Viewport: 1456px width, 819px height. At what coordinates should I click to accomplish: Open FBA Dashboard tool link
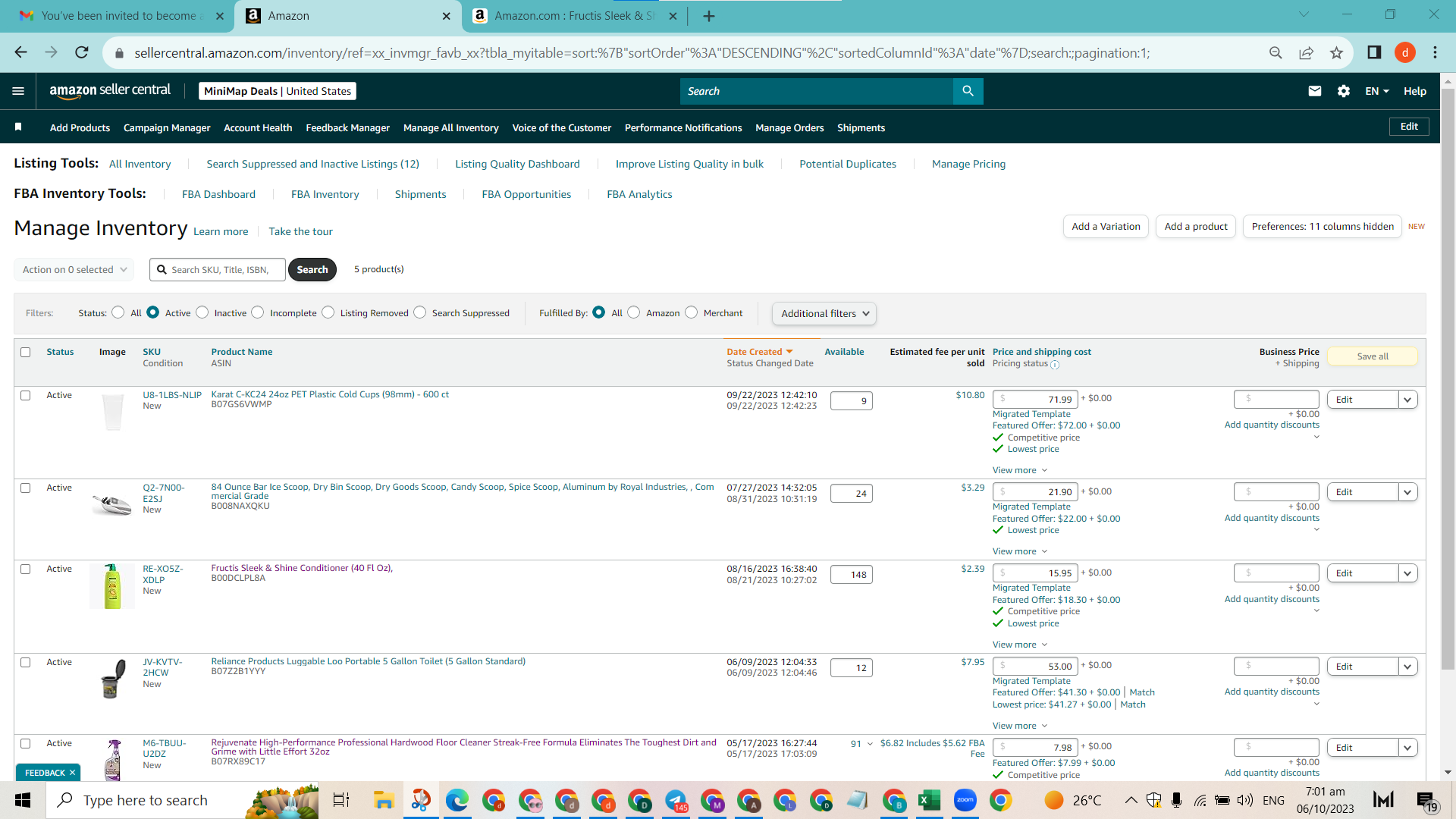click(218, 194)
